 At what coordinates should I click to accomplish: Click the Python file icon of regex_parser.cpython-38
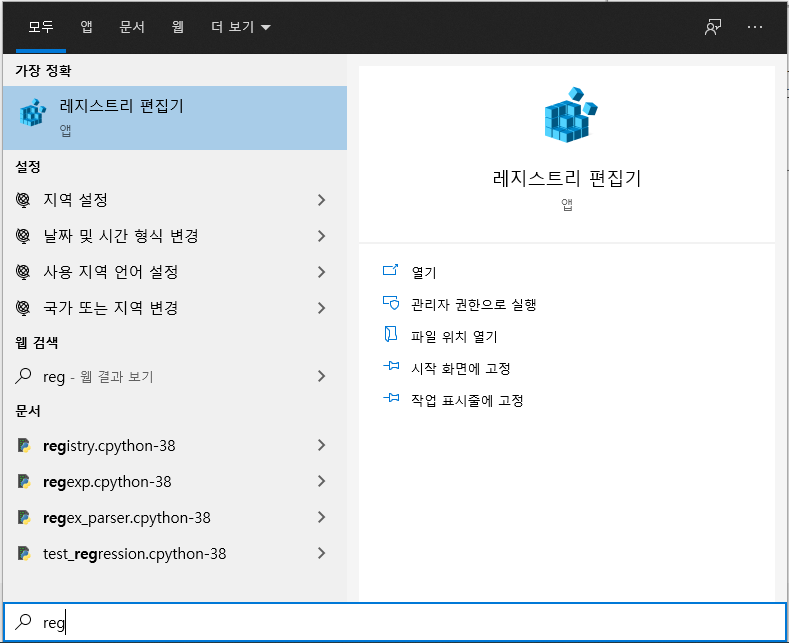(x=24, y=518)
